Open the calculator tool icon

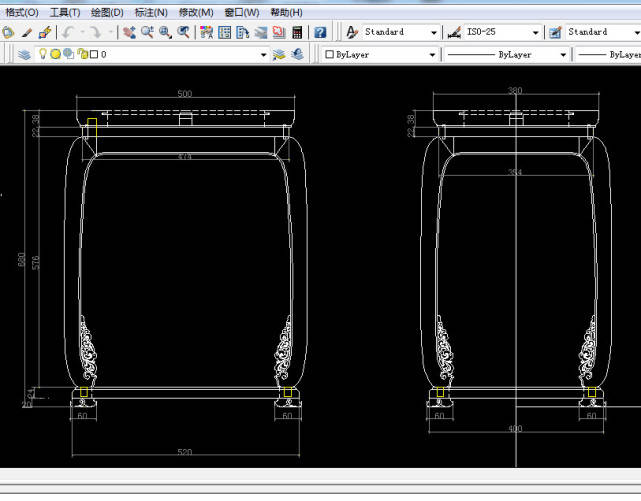(x=297, y=32)
